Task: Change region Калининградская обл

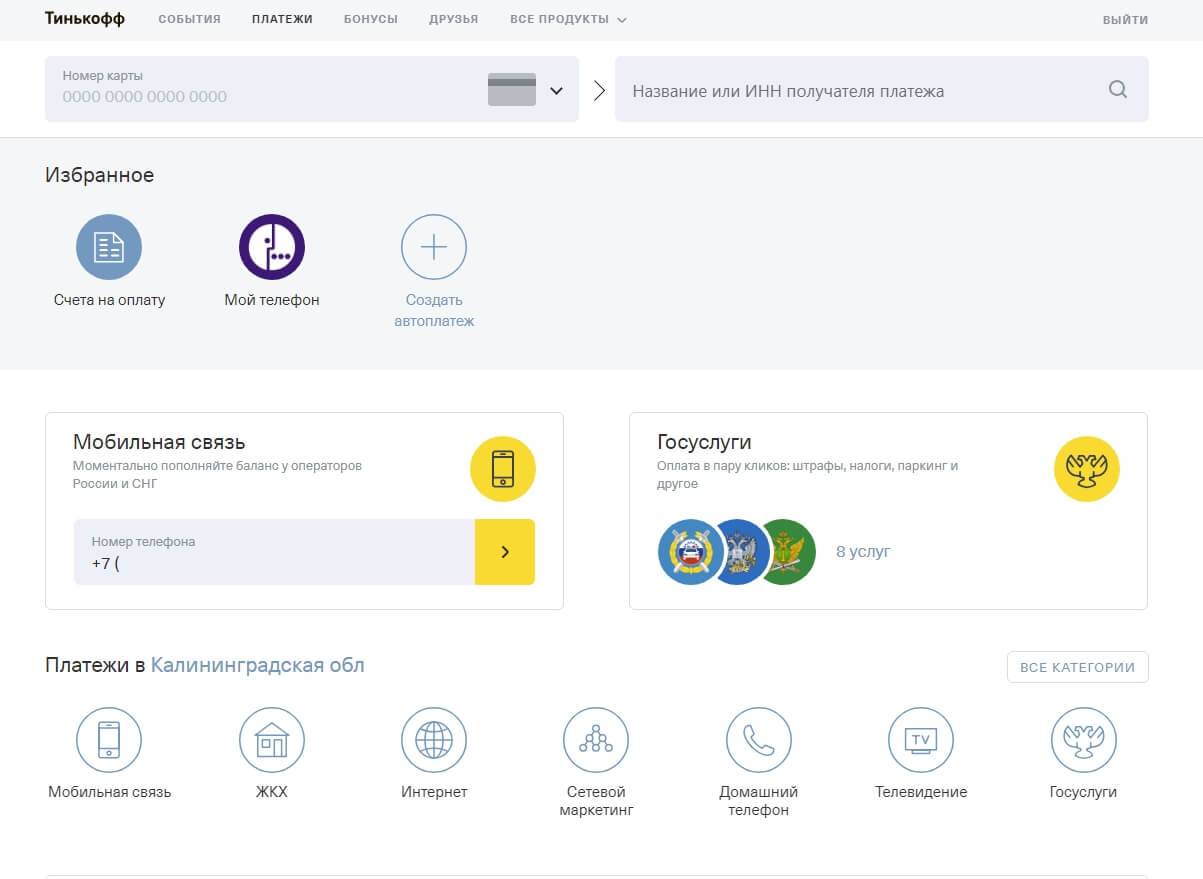Action: coord(257,665)
